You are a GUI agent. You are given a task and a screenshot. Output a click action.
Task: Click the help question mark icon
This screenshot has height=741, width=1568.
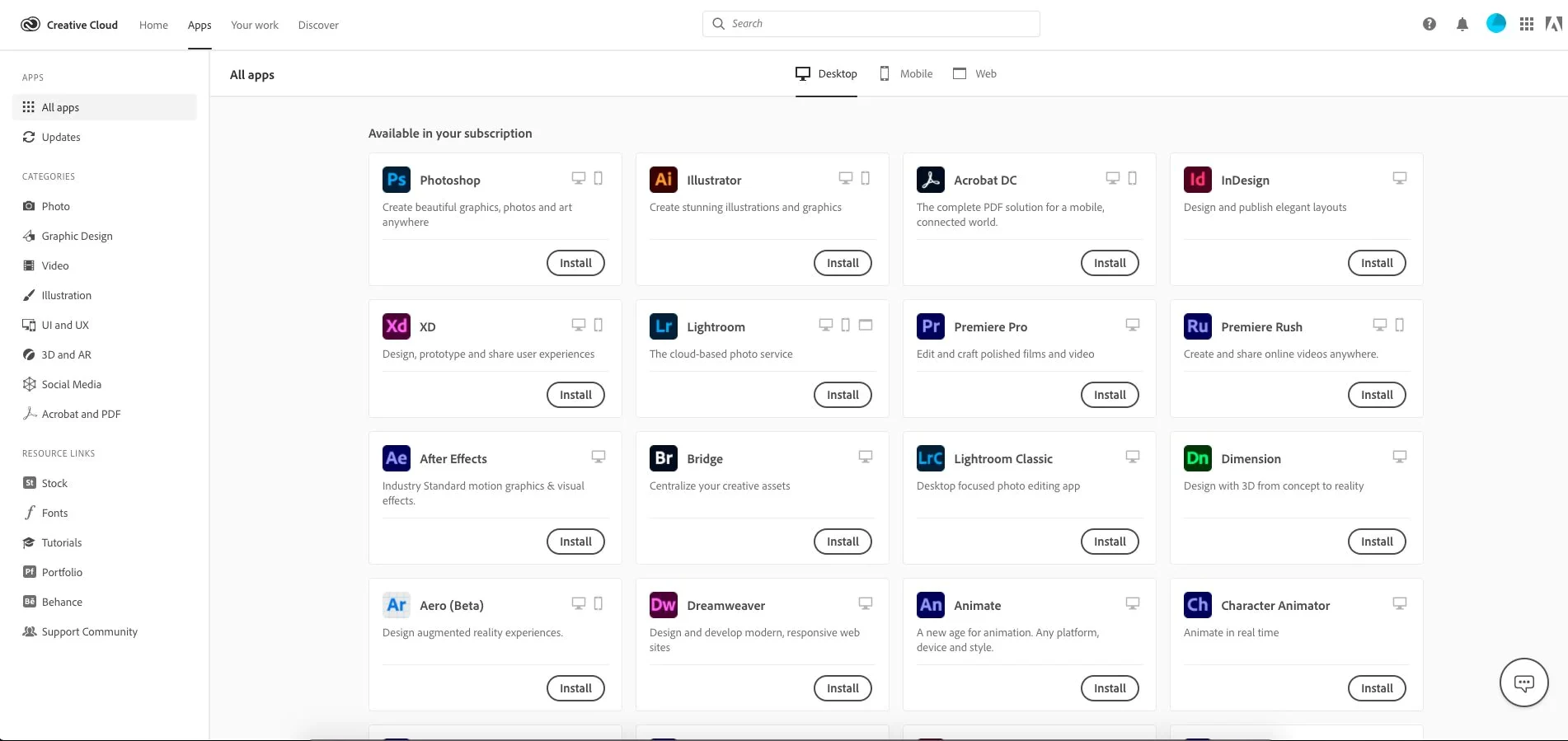(1430, 25)
